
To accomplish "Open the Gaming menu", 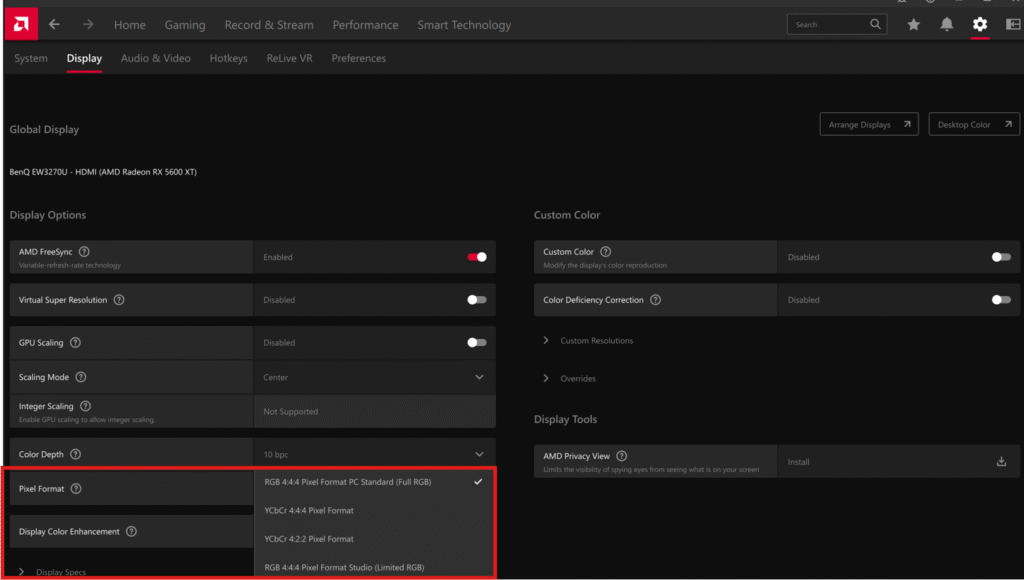I will point(185,25).
